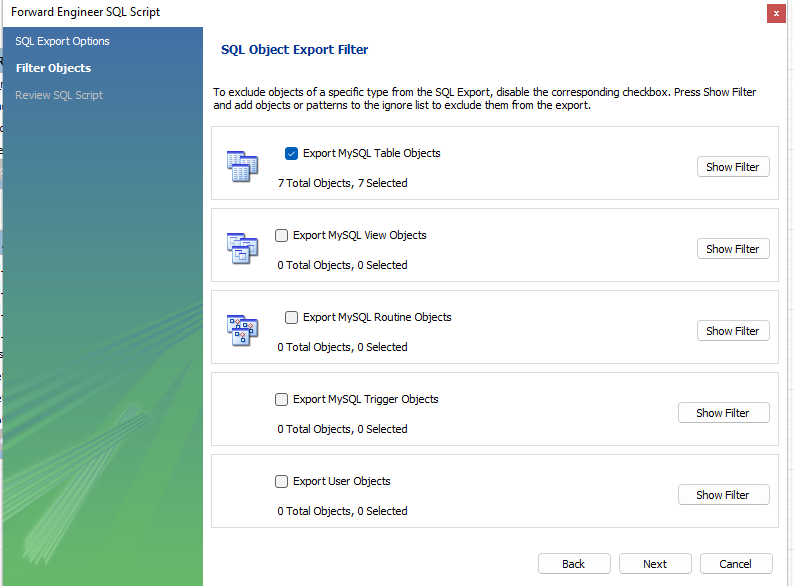Viewport: 794px width, 586px height.
Task: Click Trigger Objects '0 Total Objects, 0 Selected' text
Action: pos(342,429)
